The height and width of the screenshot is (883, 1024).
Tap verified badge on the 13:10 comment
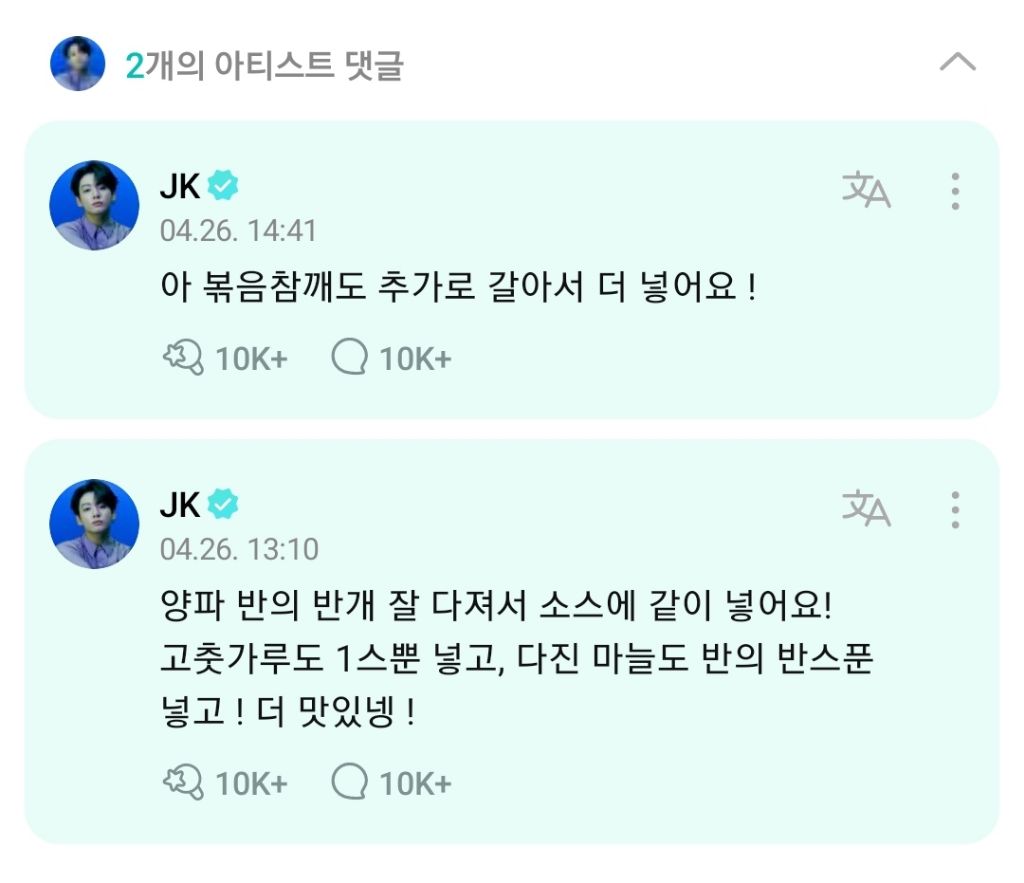coord(223,504)
